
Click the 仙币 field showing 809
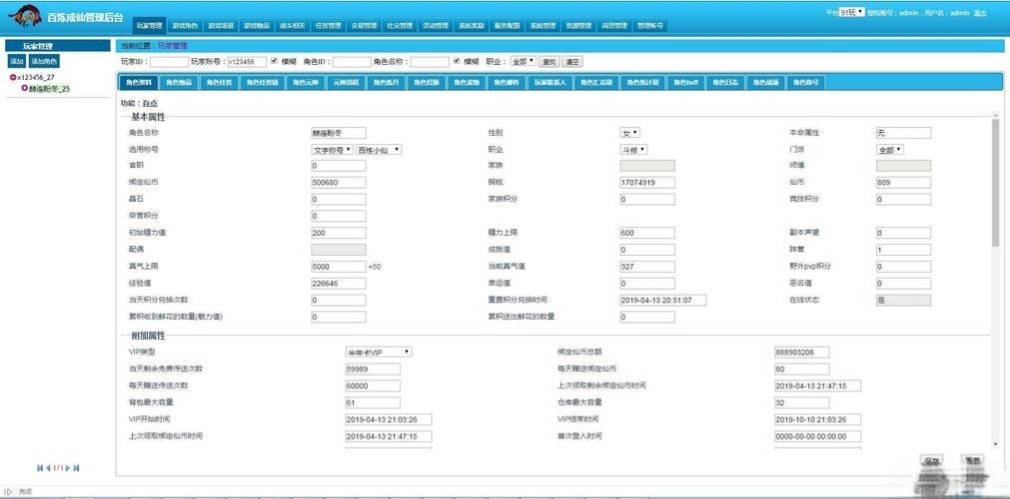tap(903, 183)
